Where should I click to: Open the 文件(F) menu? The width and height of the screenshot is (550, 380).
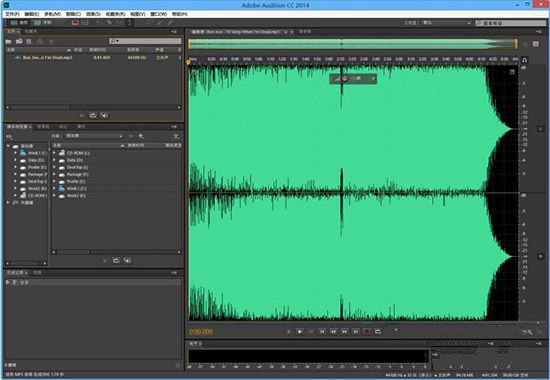(x=12, y=14)
